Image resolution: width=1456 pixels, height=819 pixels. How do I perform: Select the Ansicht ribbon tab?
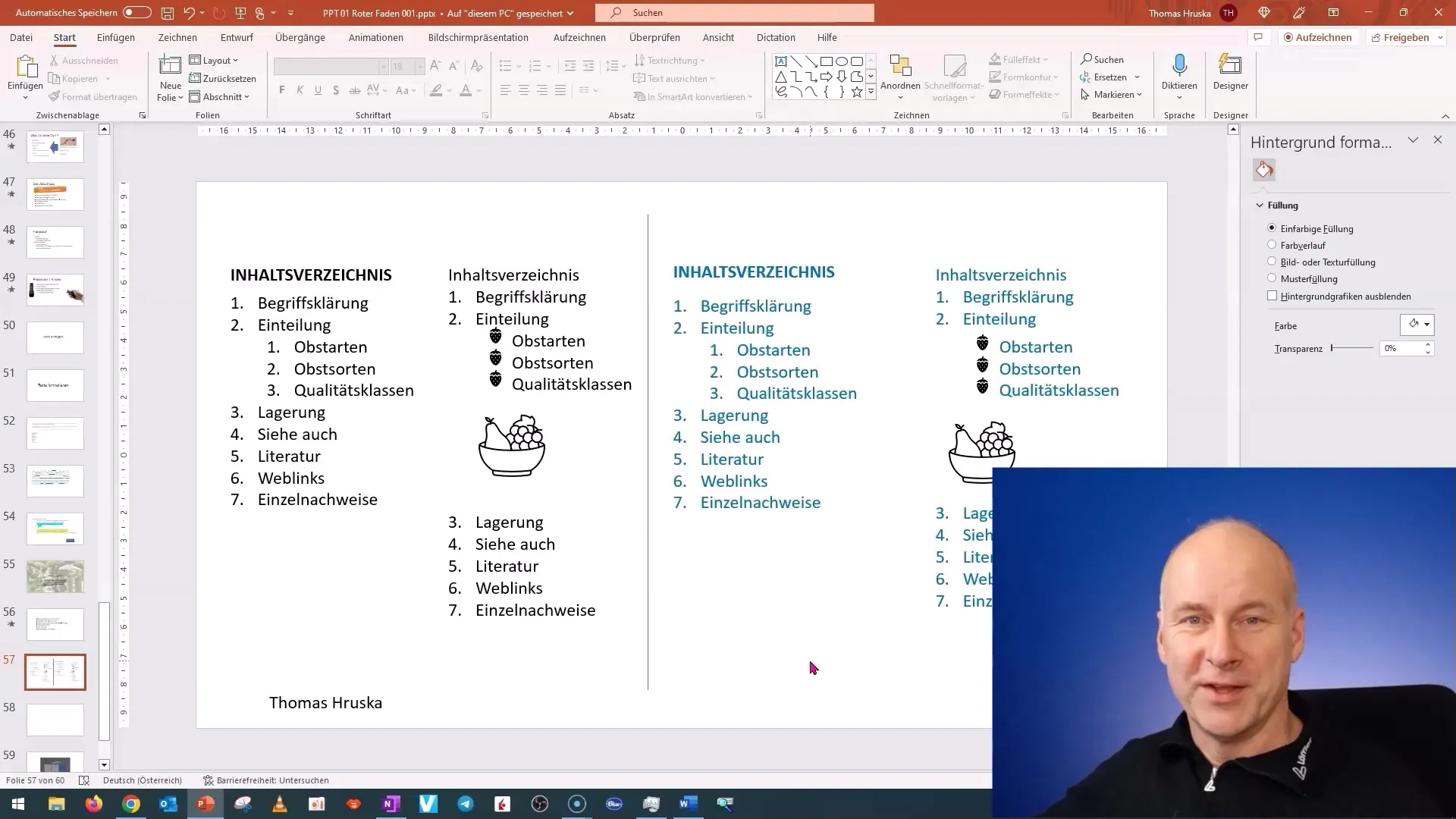click(718, 37)
